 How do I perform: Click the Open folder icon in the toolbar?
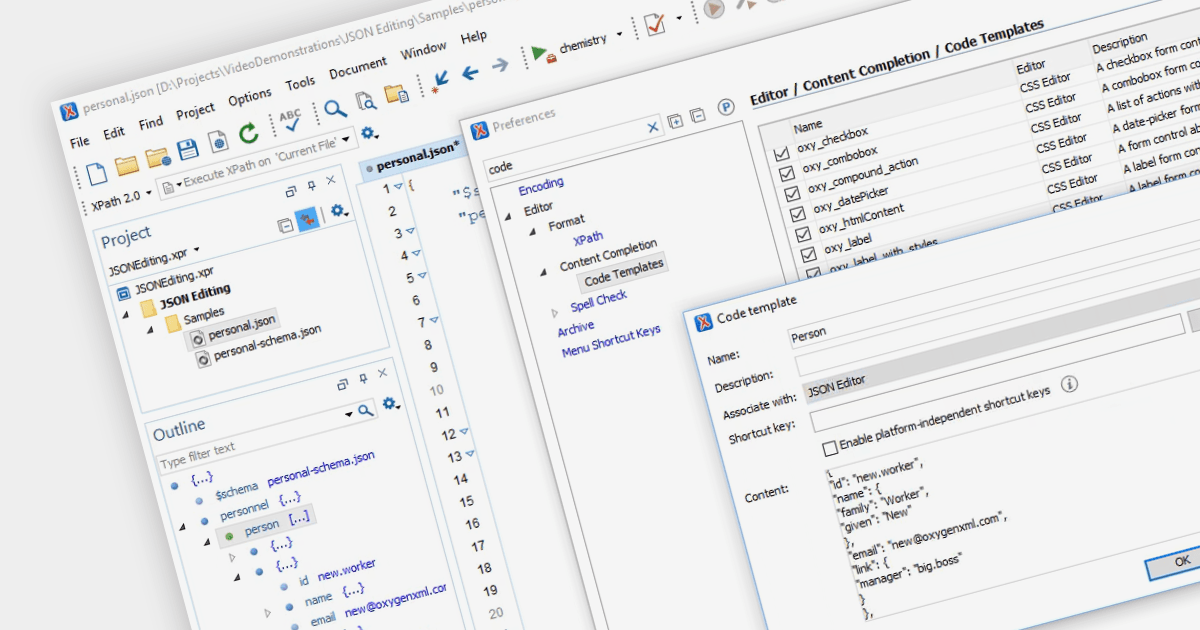126,165
